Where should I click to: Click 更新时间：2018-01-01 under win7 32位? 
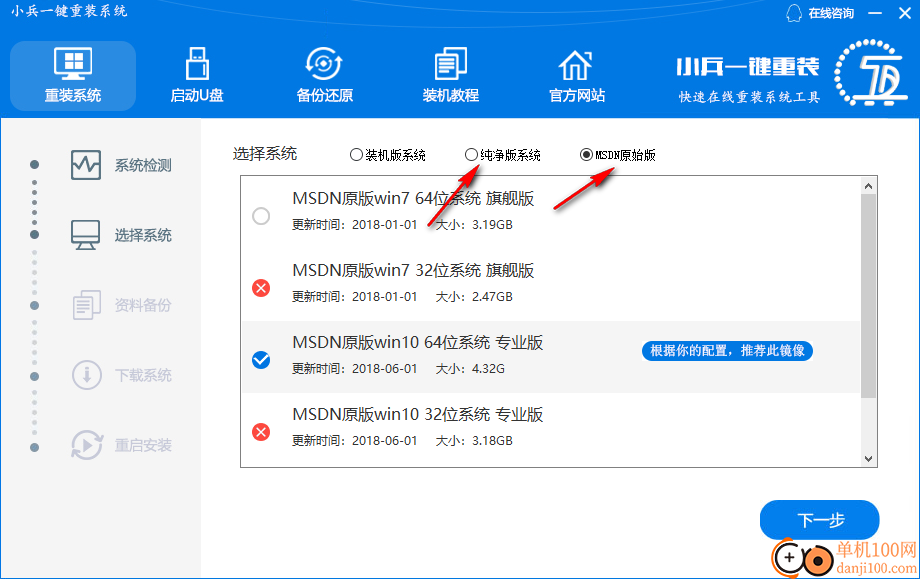coord(354,297)
